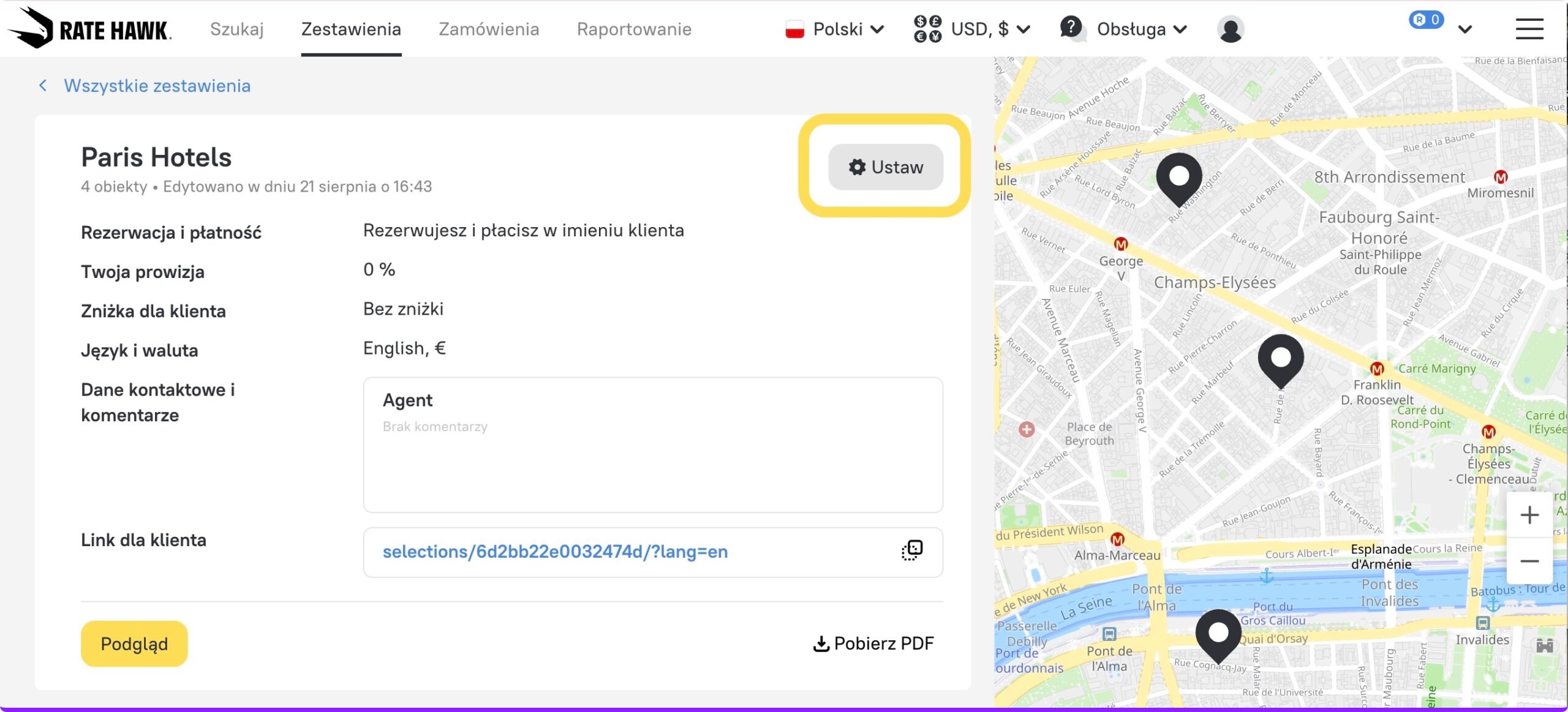
Task: Open the user profile avatar
Action: pyautogui.click(x=1230, y=29)
